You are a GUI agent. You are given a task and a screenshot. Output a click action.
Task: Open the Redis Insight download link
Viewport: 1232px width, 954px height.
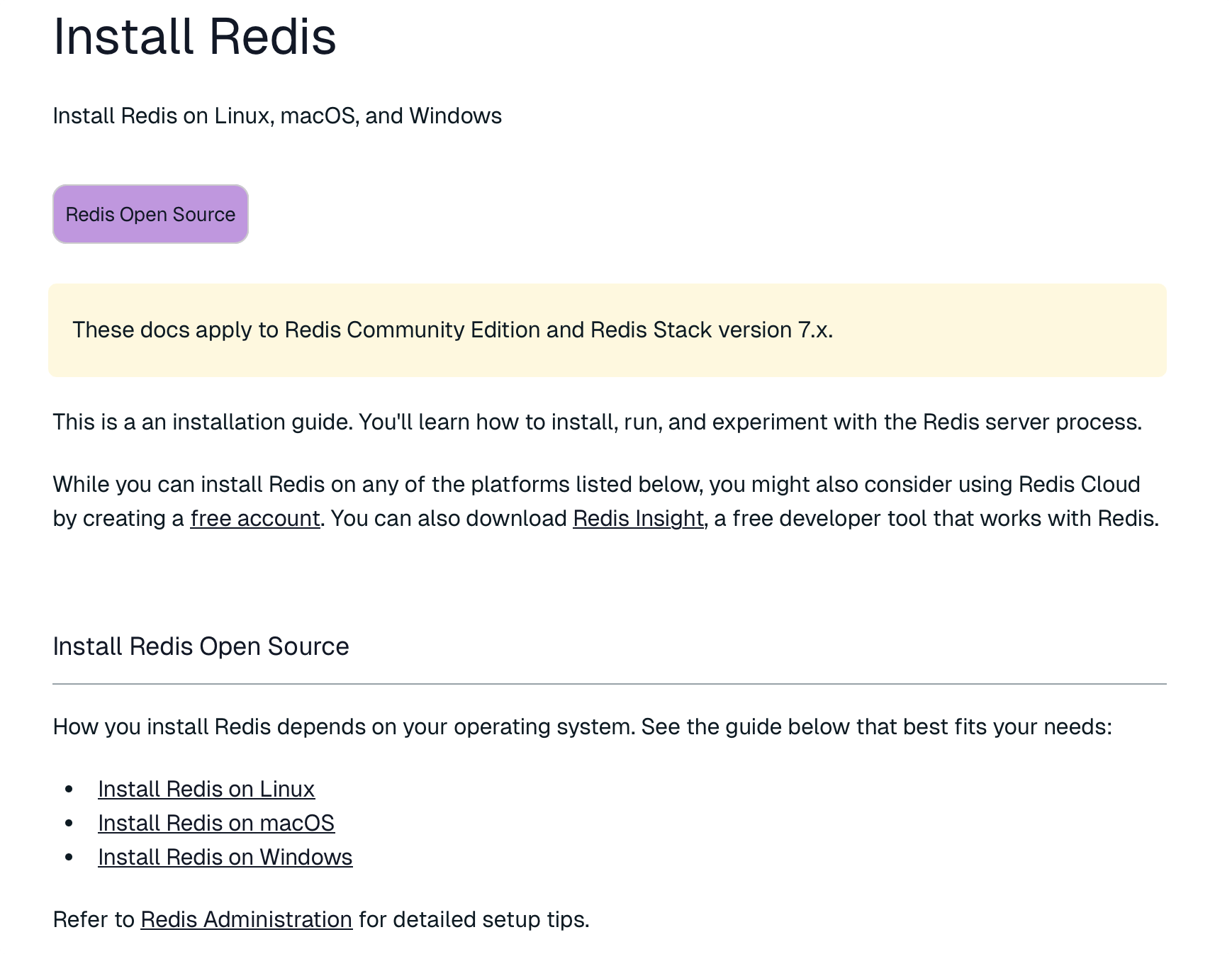click(639, 519)
